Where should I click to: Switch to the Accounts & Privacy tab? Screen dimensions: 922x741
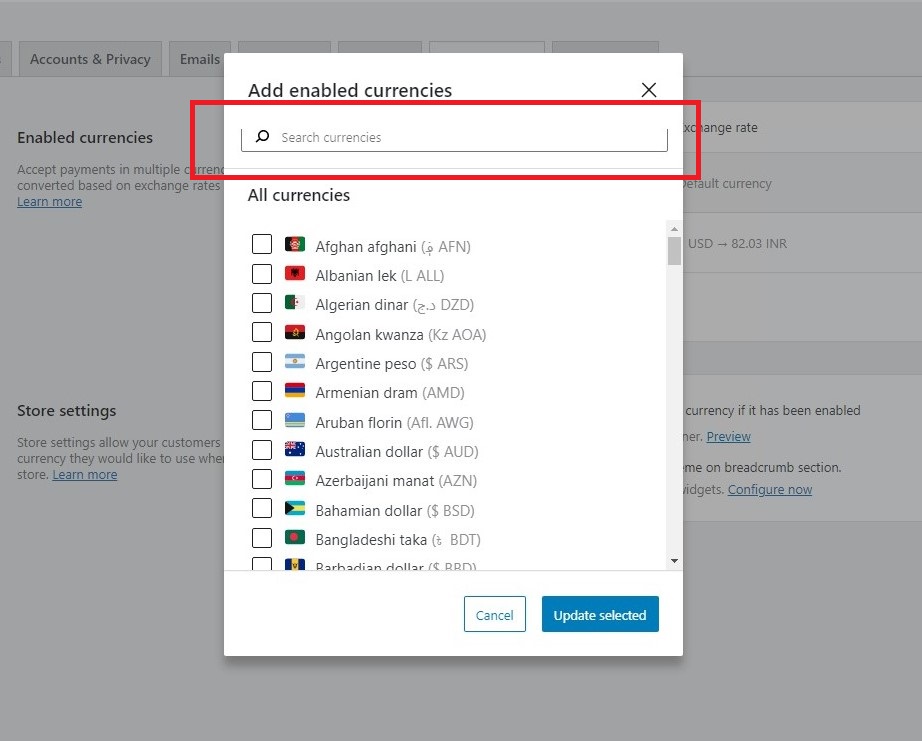click(89, 58)
